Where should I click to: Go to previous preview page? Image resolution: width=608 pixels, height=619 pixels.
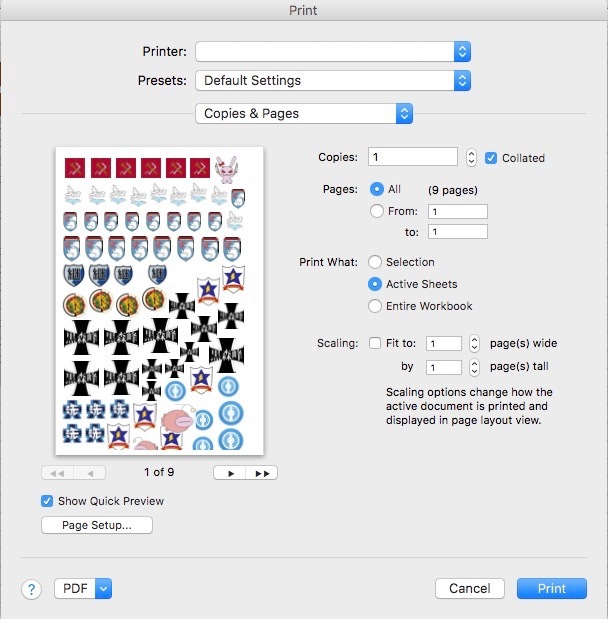point(90,473)
